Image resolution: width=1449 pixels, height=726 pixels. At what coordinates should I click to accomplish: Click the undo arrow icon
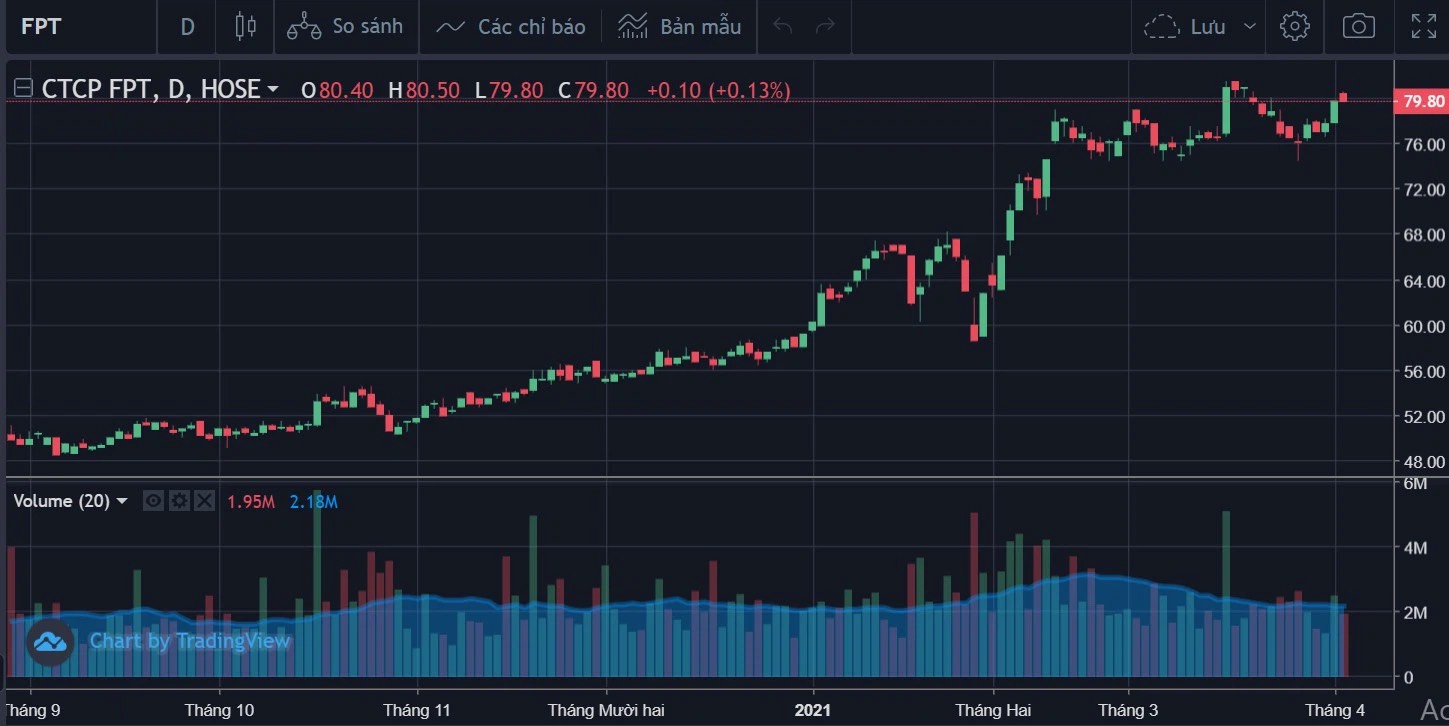click(x=783, y=27)
